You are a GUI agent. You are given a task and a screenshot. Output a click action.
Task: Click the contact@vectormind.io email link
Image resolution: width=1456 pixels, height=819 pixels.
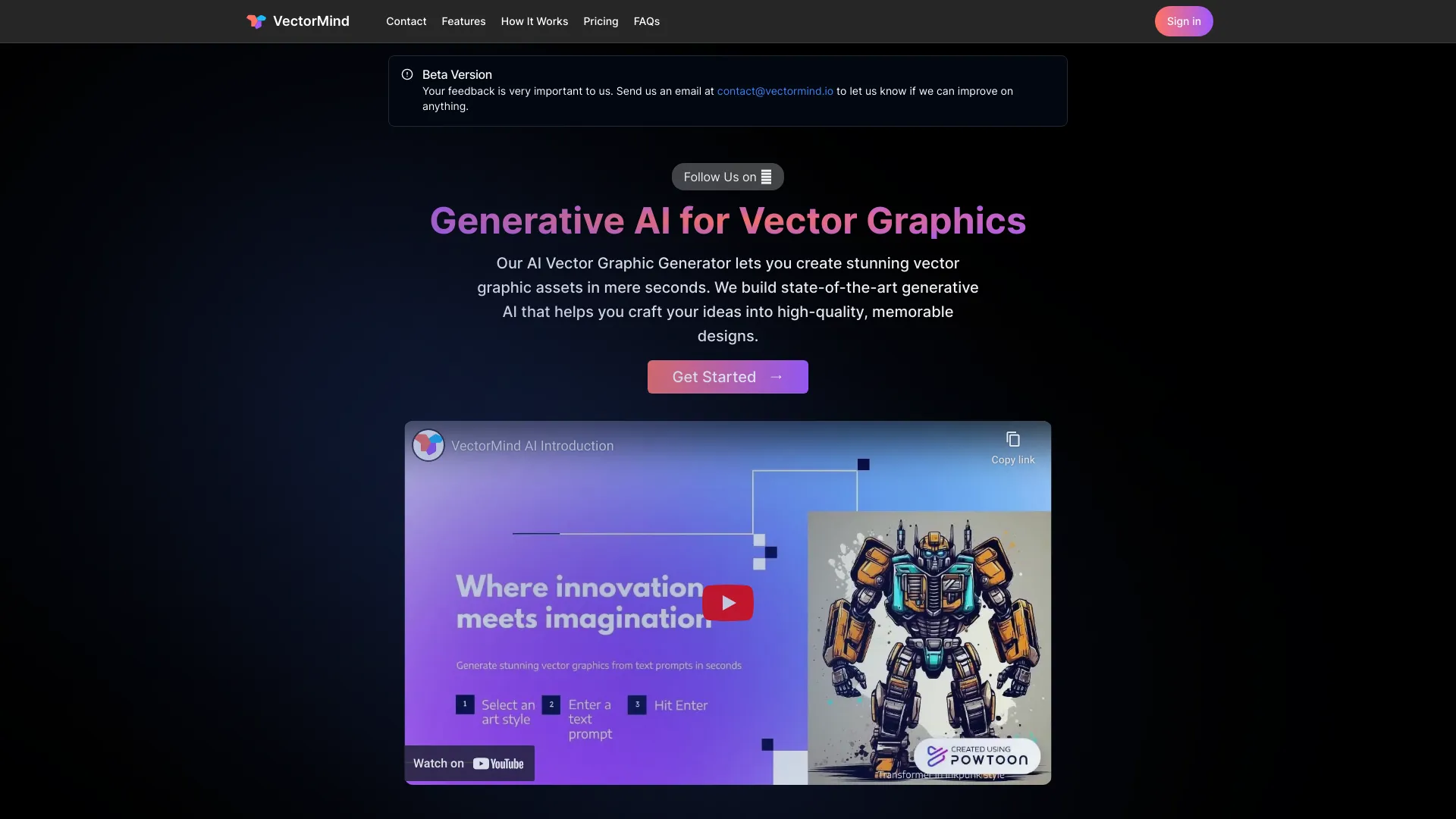pyautogui.click(x=775, y=91)
